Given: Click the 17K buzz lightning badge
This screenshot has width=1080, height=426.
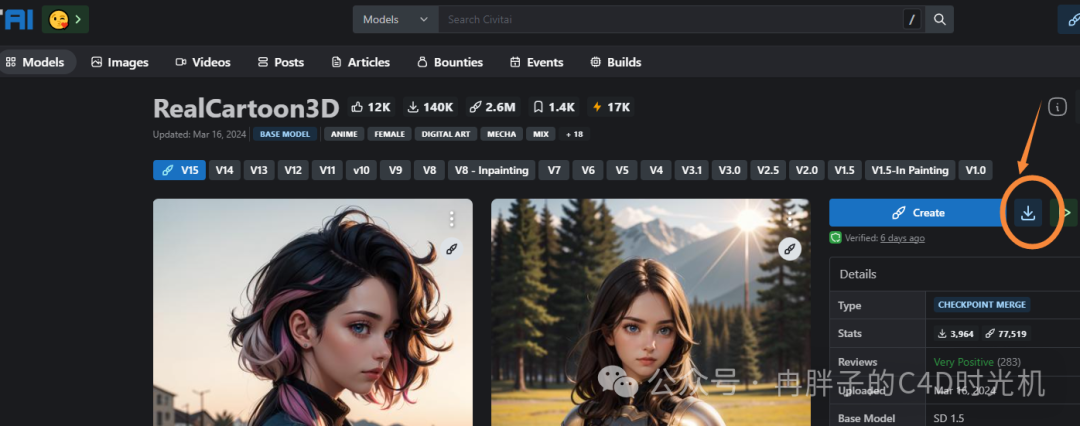Looking at the screenshot, I should 611,107.
